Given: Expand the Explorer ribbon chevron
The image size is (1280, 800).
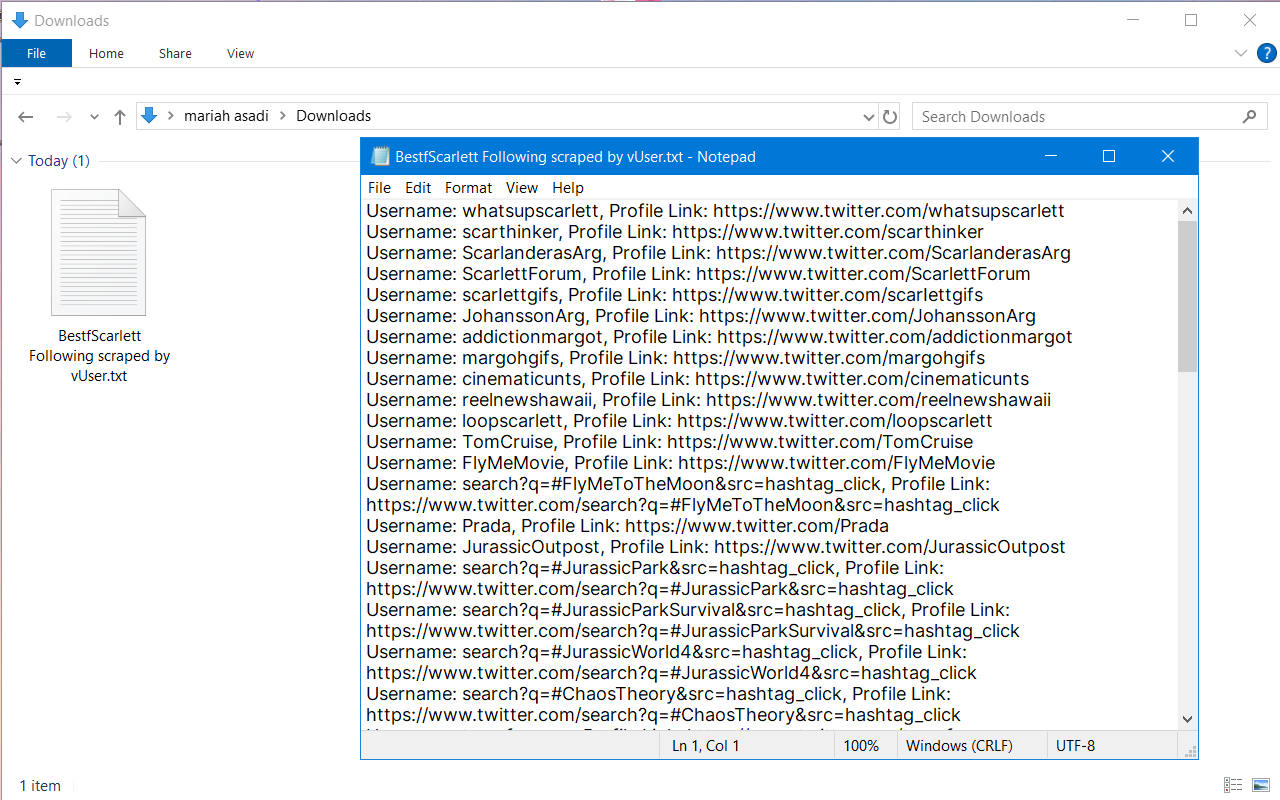Looking at the screenshot, I should [1240, 53].
